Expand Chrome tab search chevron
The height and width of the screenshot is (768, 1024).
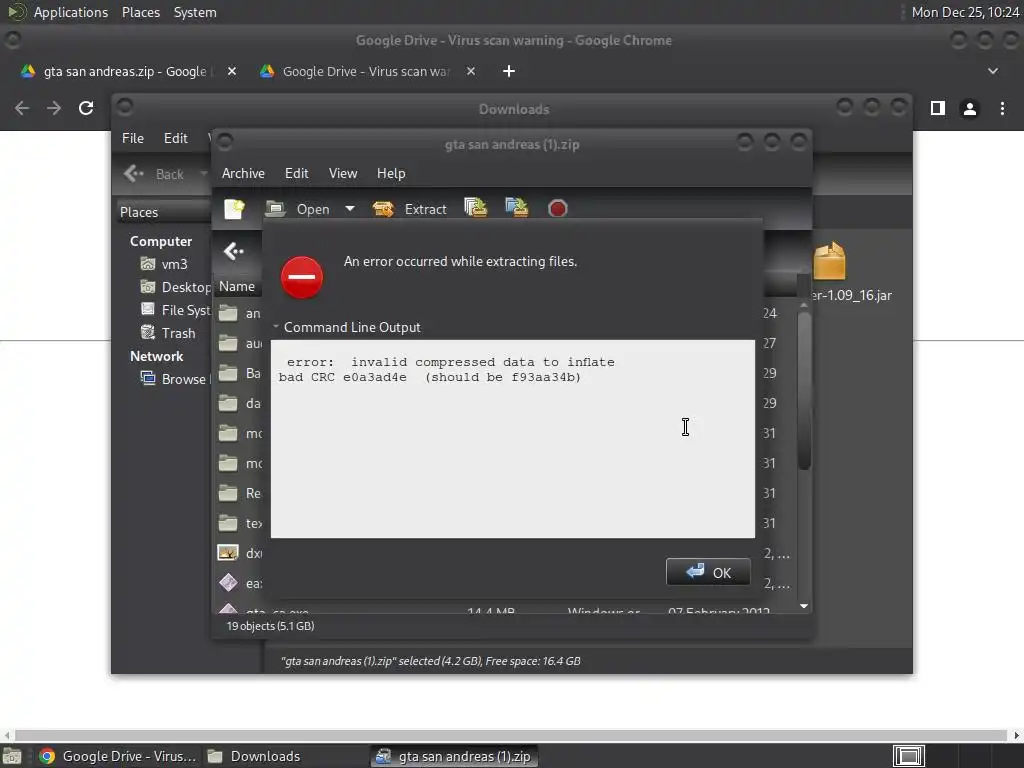click(x=993, y=71)
